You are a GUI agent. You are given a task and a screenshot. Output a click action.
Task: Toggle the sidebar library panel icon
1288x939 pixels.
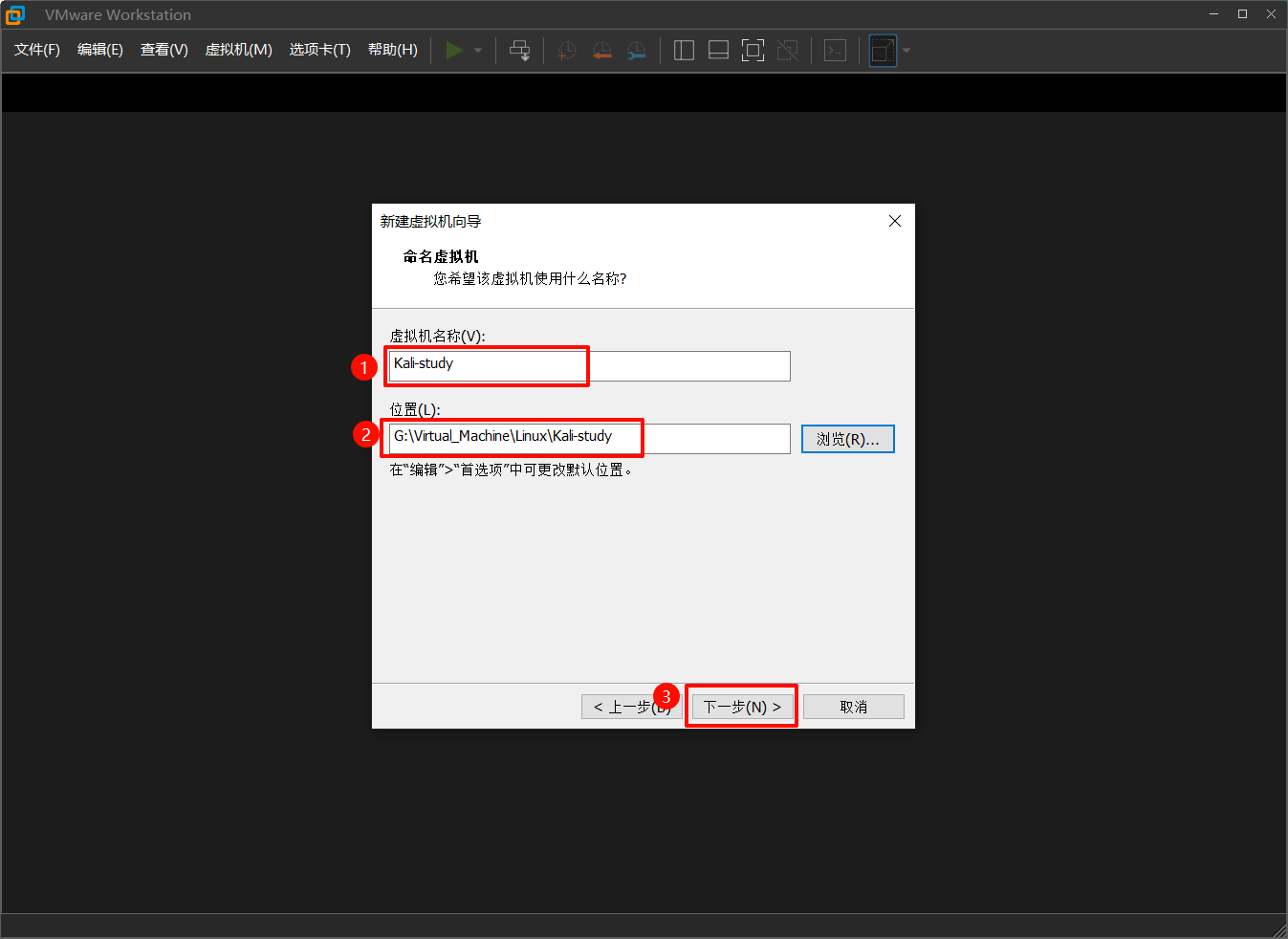click(x=684, y=51)
